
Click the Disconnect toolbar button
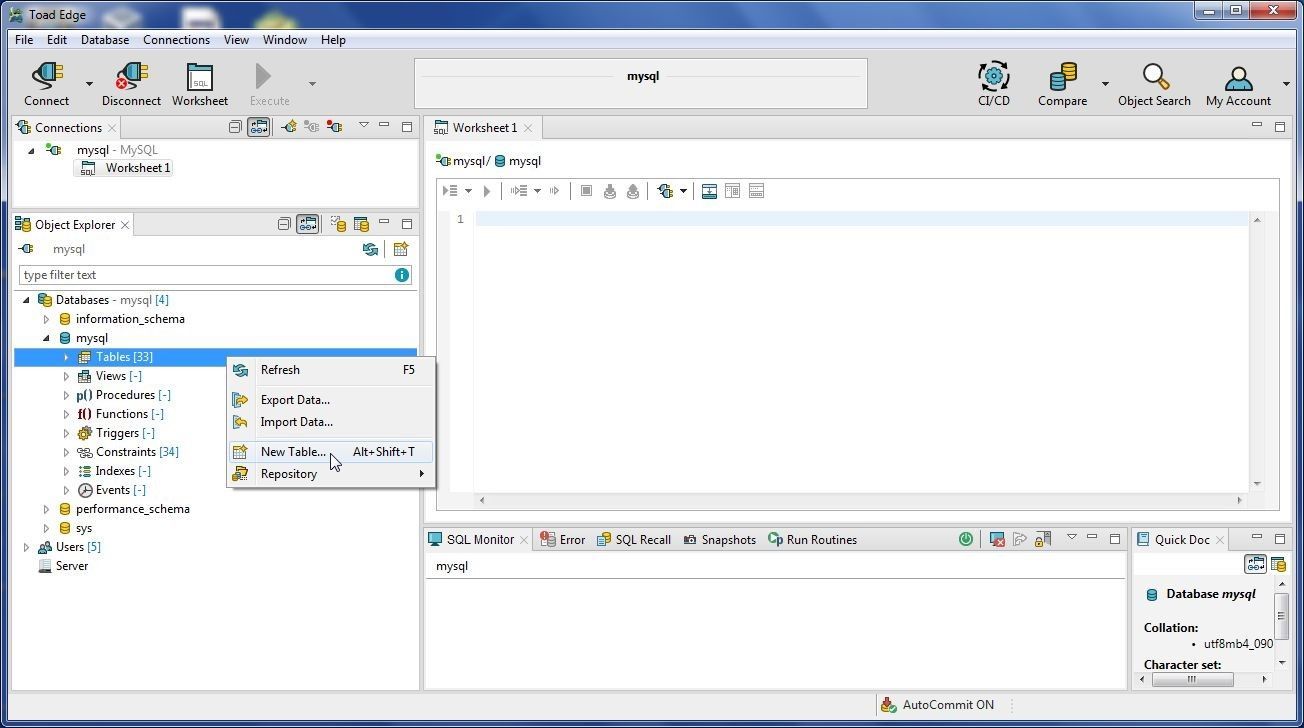coord(131,85)
